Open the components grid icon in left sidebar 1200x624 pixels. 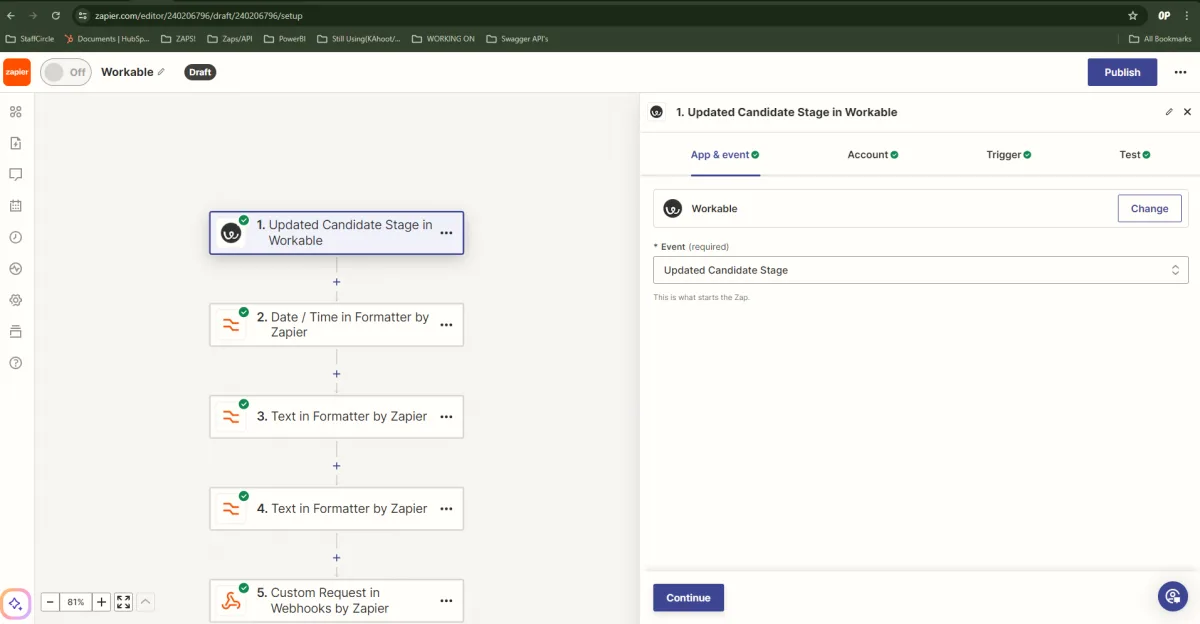click(x=15, y=111)
